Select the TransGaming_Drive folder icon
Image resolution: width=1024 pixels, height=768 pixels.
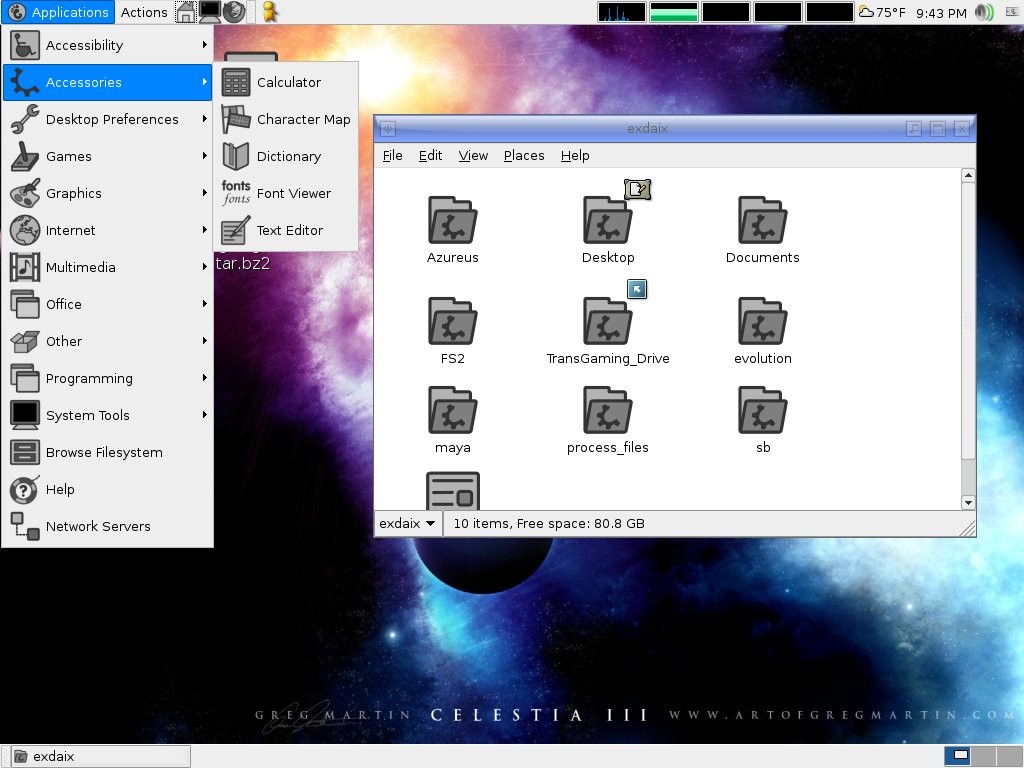coord(607,321)
